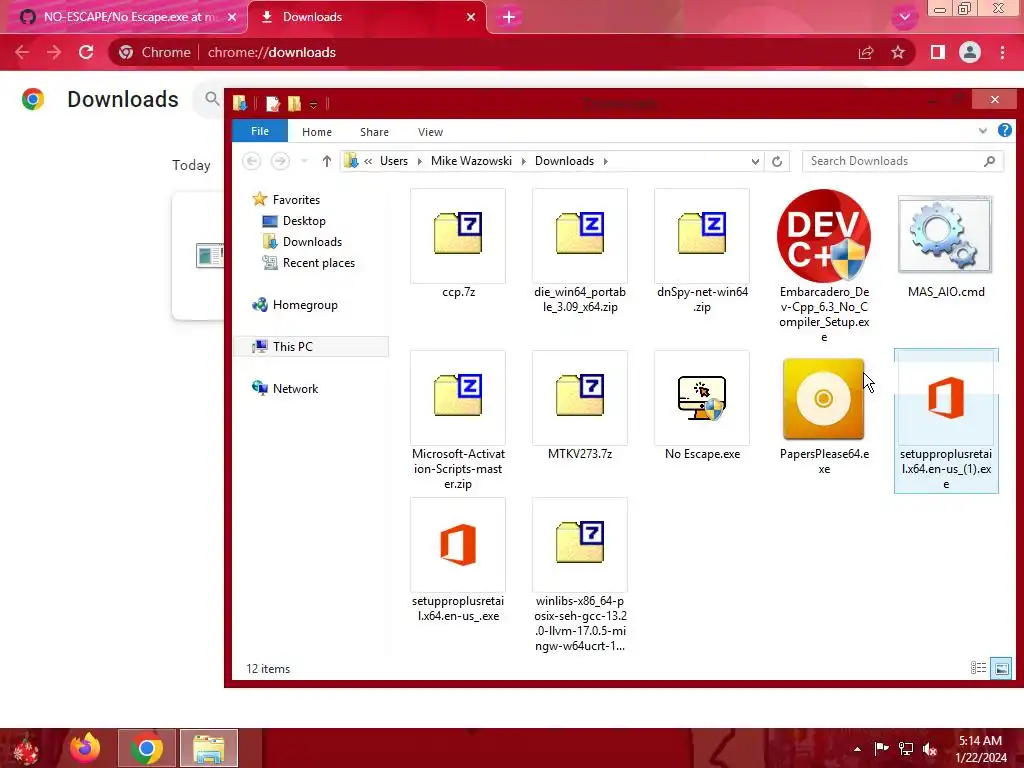Viewport: 1024px width, 768px height.
Task: Open recent locations dropdown arrow
Action: 304,161
